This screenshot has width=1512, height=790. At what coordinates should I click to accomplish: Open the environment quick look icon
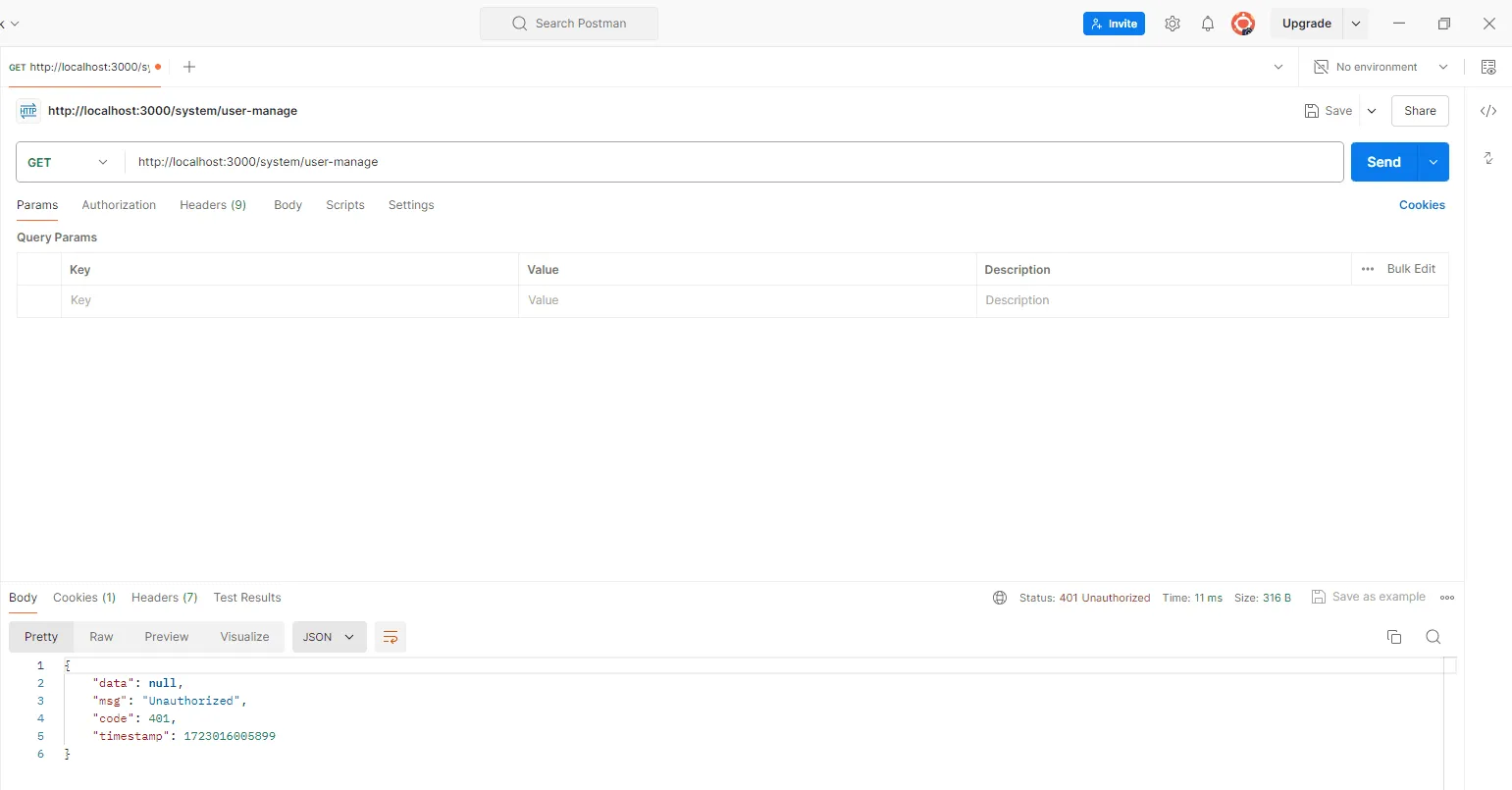tap(1488, 67)
